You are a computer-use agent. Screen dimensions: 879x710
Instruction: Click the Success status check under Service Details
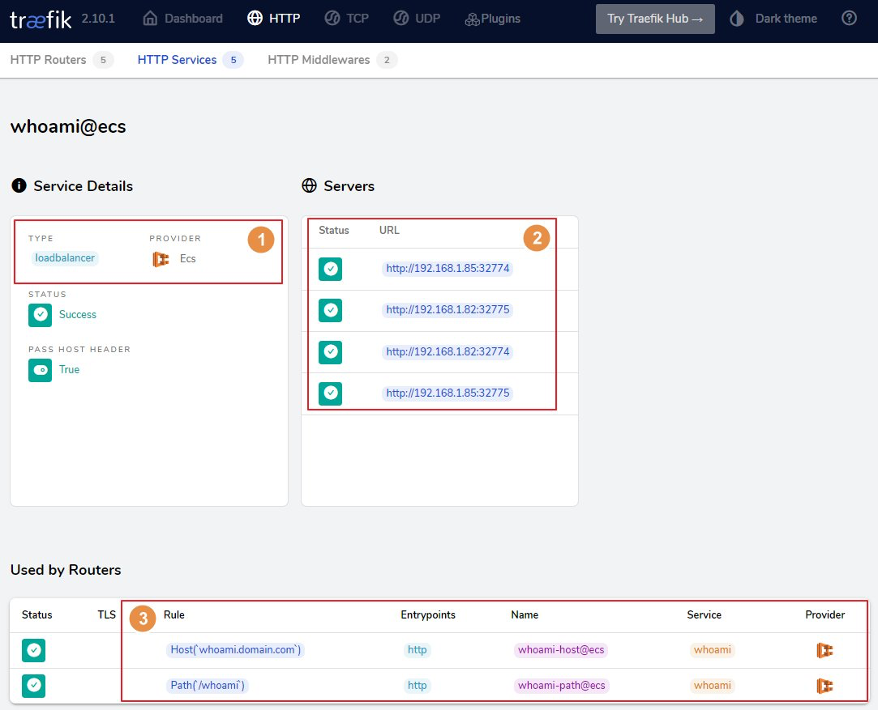39,314
